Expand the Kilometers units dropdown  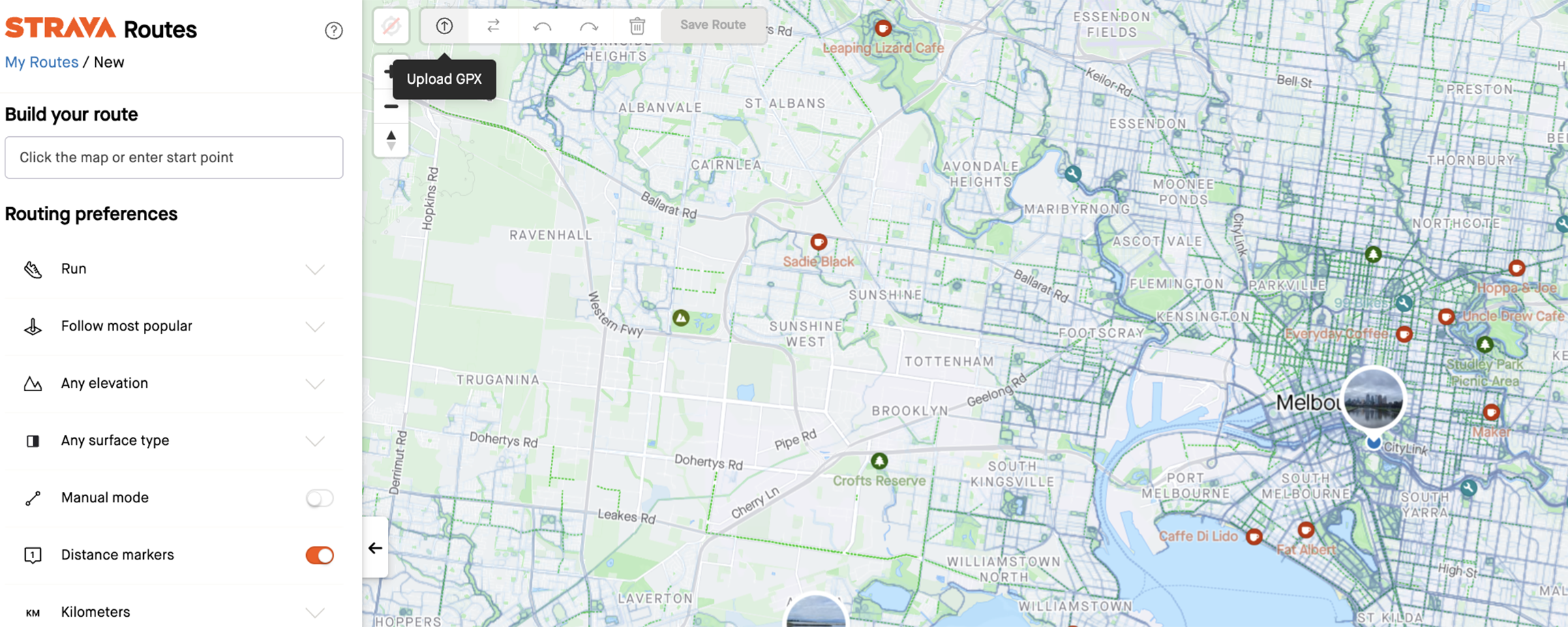(315, 612)
